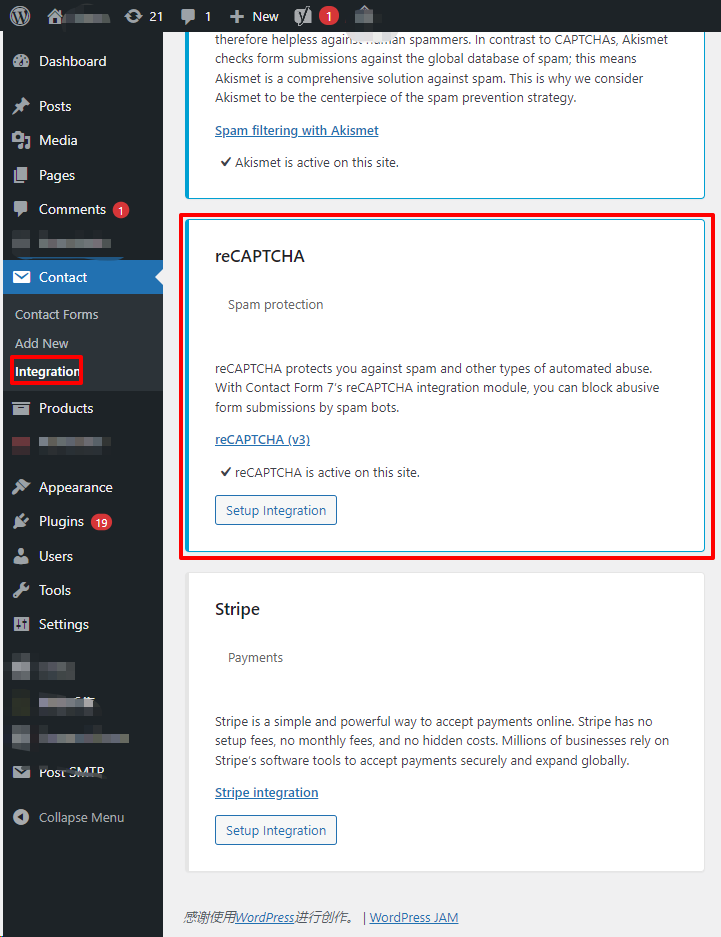
Task: Click Setup Integration for reCAPTCHA
Action: click(276, 510)
